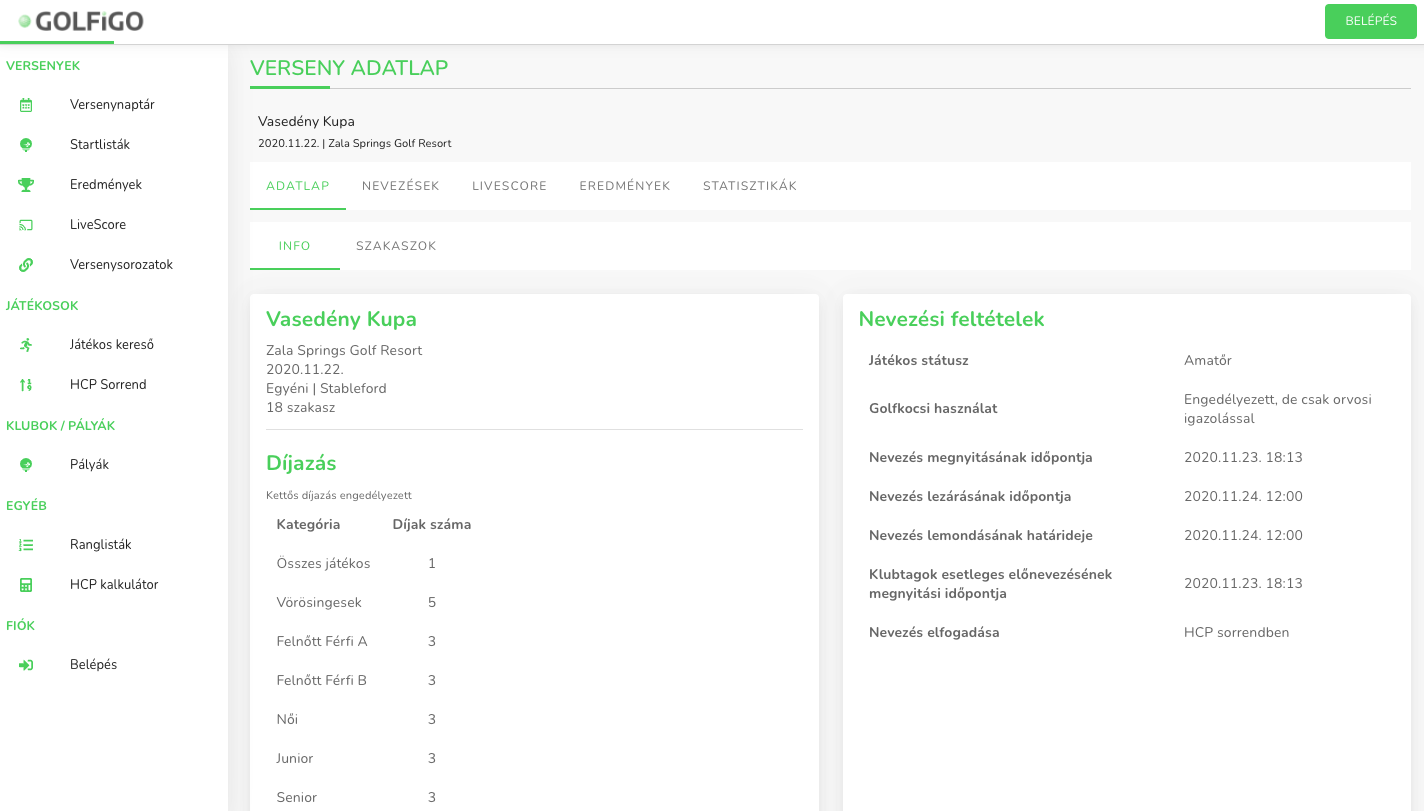Click the Nevezési feltételek heading
The height and width of the screenshot is (811, 1424).
952,320
